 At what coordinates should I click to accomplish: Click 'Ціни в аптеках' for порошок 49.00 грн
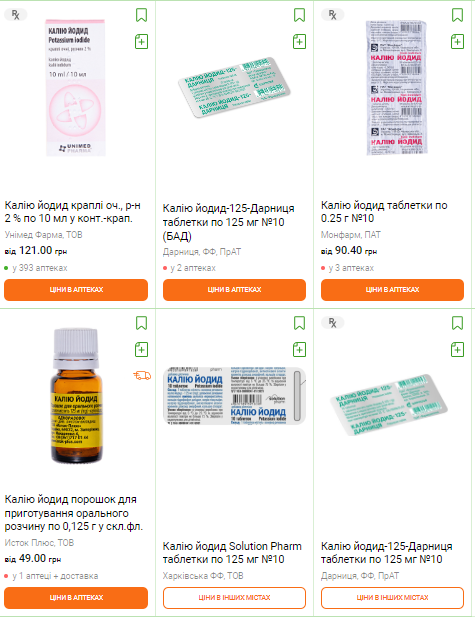76,598
